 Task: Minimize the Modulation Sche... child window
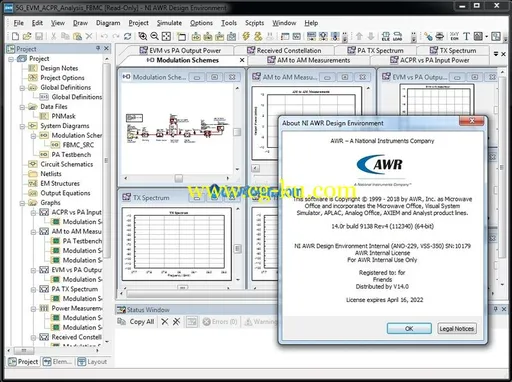pos(197,77)
